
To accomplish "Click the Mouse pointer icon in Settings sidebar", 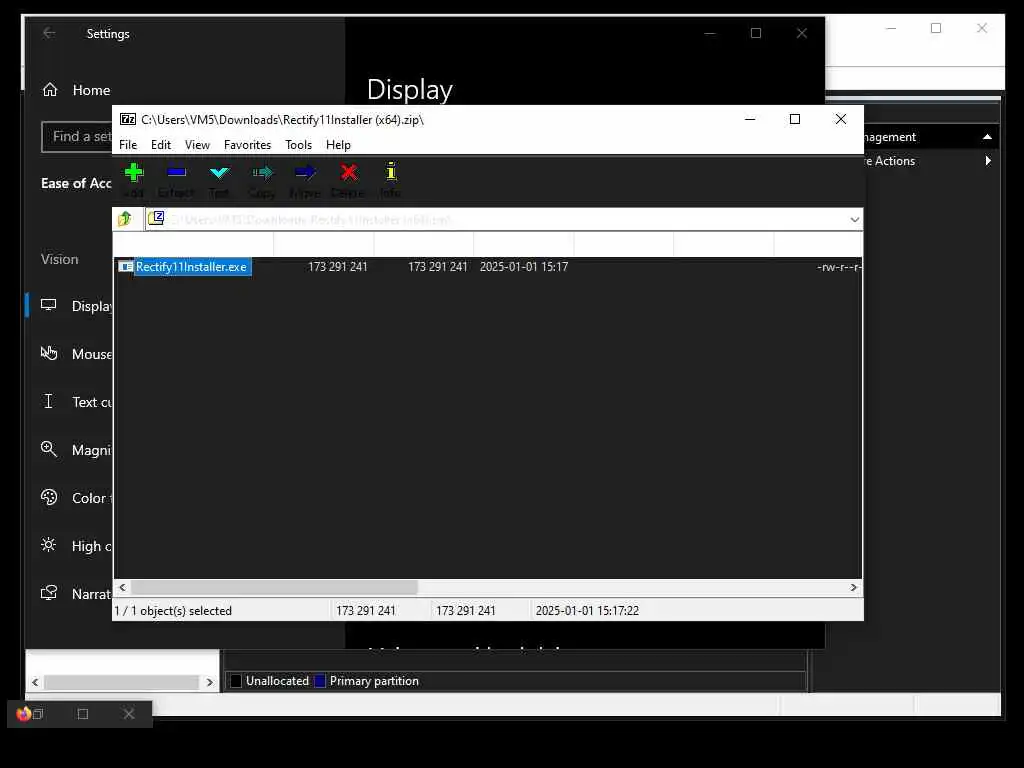I will tap(49, 353).
